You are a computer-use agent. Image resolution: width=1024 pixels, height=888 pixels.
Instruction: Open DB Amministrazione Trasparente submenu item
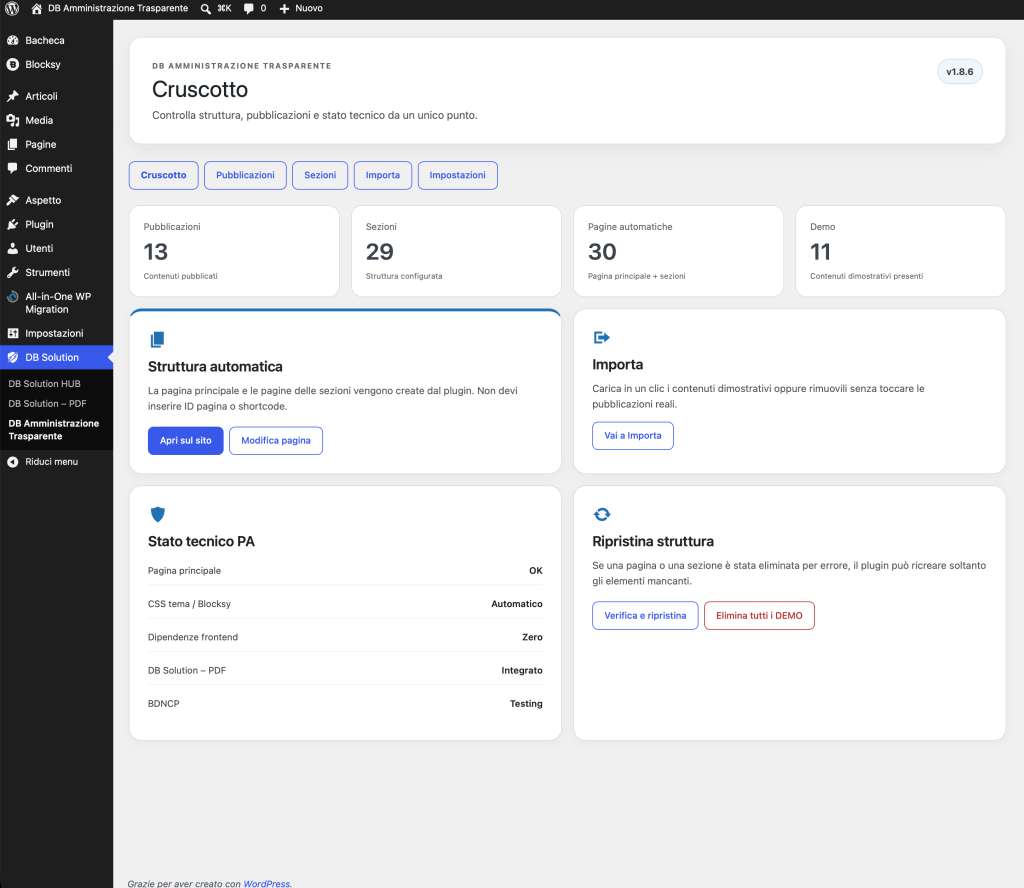(x=54, y=430)
